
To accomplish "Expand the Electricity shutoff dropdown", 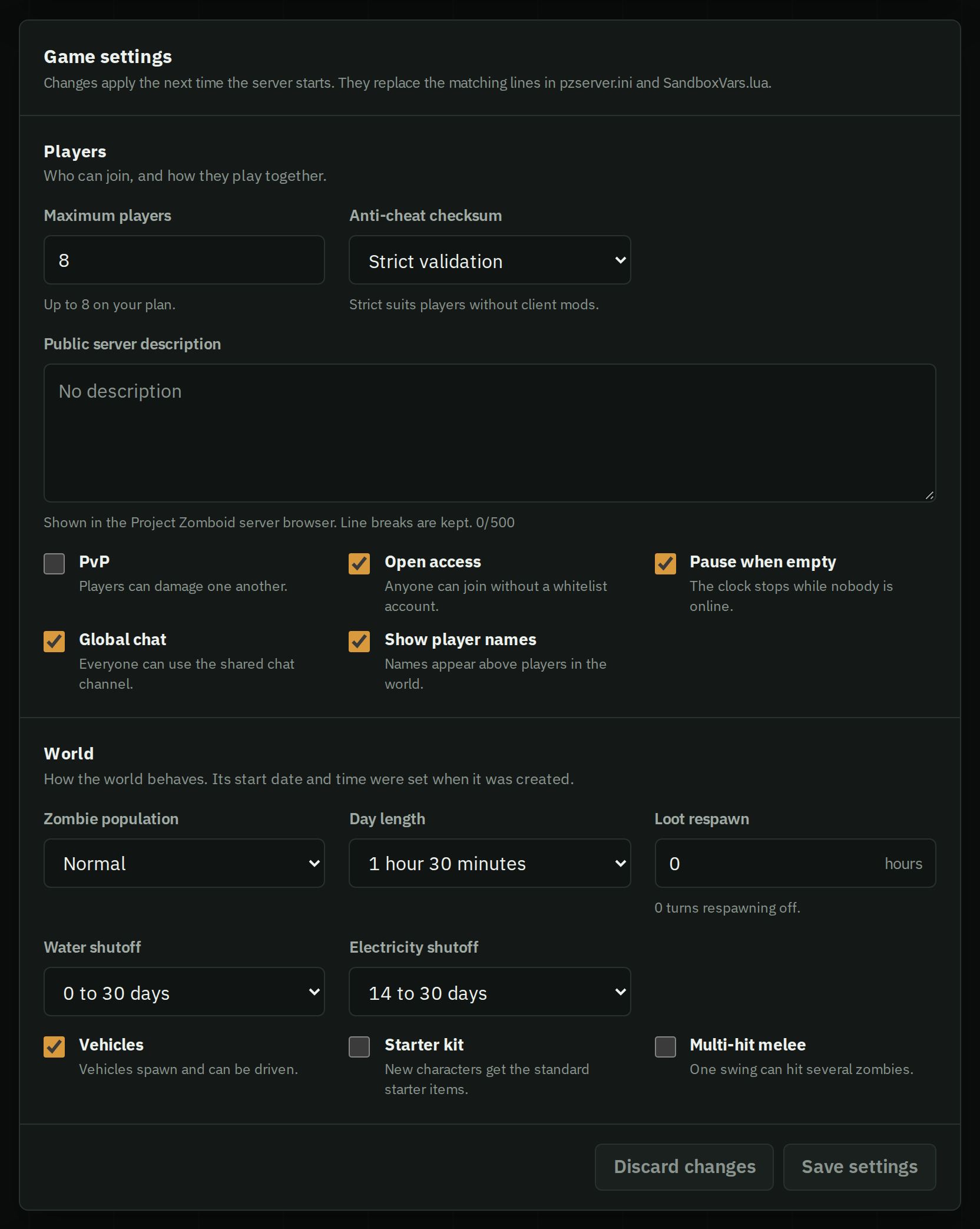I will 489,992.
